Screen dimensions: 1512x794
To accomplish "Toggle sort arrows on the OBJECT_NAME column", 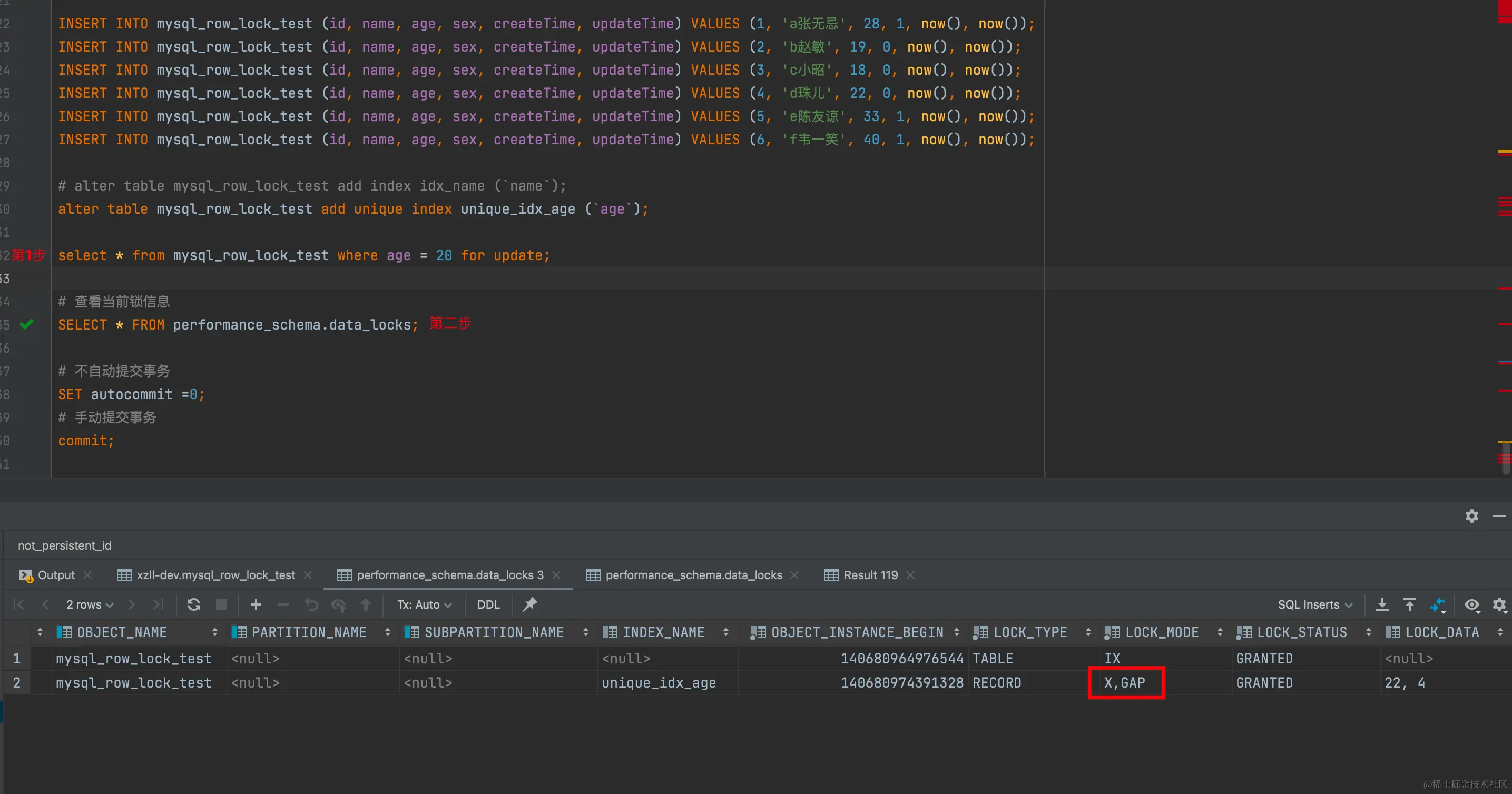I will [214, 632].
